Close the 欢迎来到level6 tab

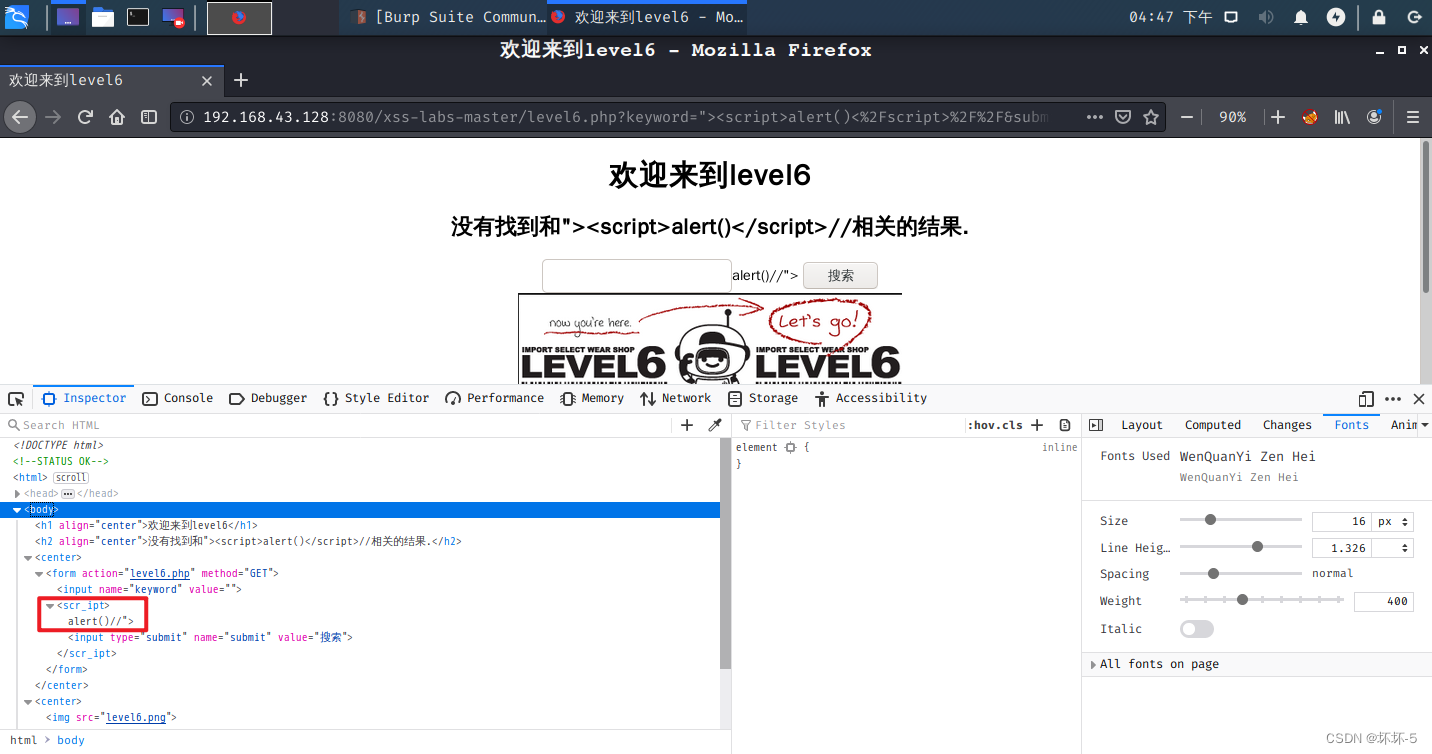tap(207, 81)
